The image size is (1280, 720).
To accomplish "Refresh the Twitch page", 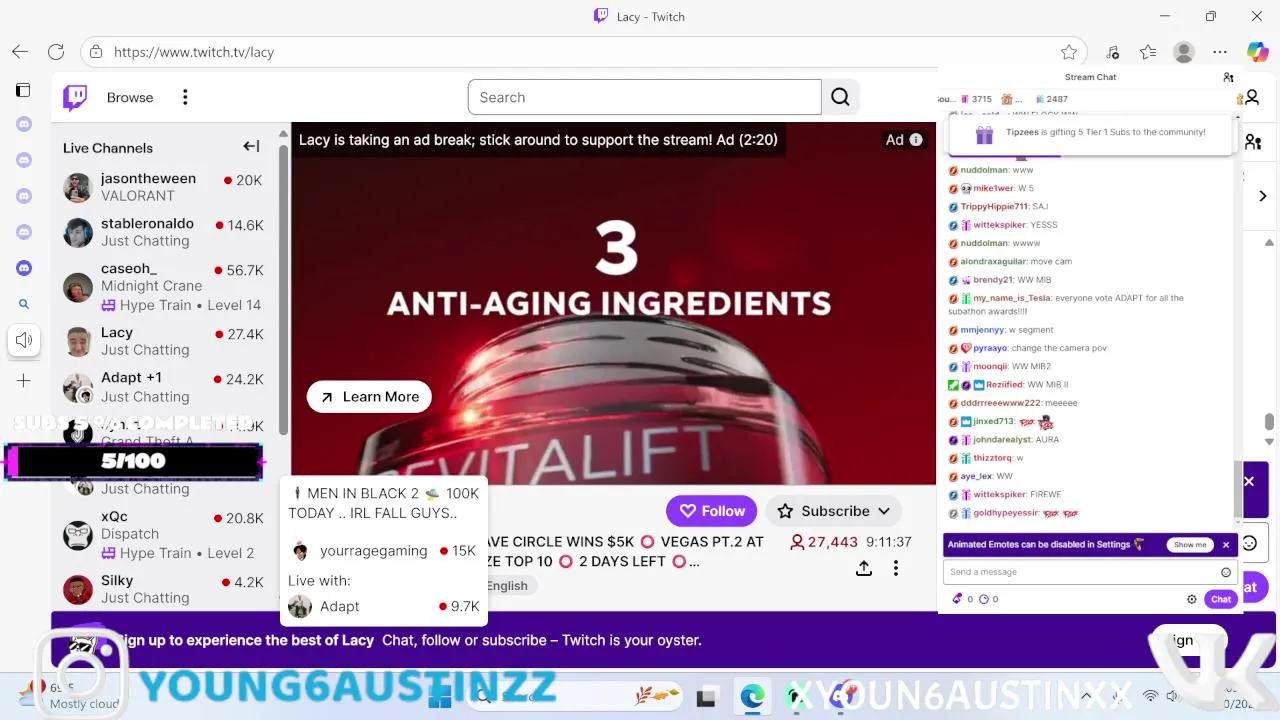I will coord(56,52).
